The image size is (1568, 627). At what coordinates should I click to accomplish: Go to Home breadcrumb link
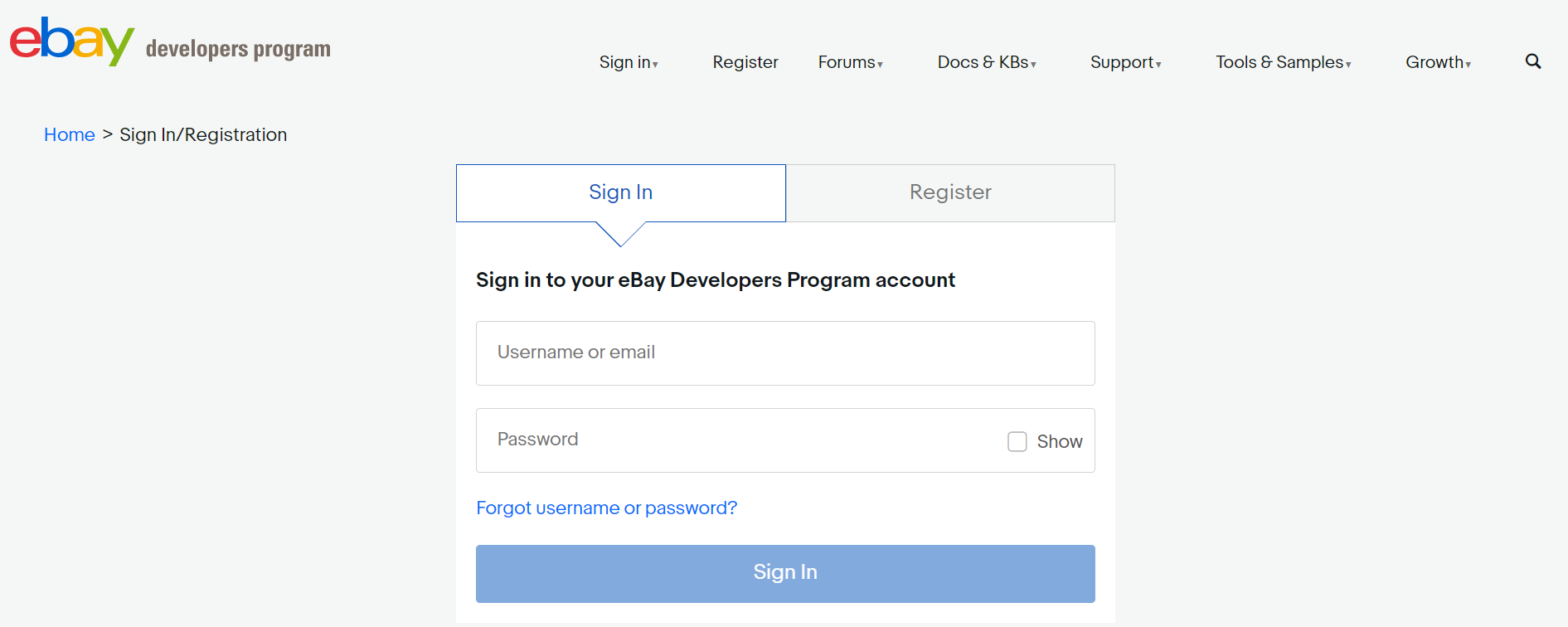[x=70, y=134]
